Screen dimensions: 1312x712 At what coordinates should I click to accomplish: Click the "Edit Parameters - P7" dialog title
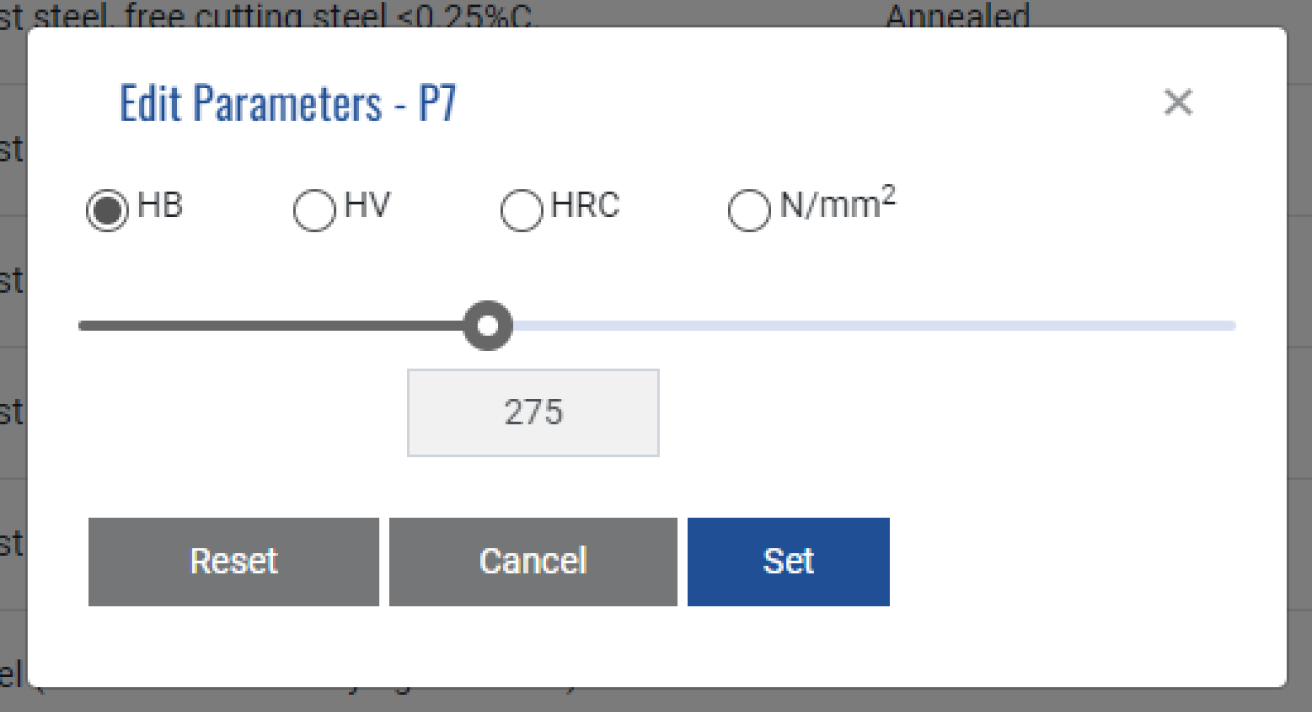pos(288,103)
